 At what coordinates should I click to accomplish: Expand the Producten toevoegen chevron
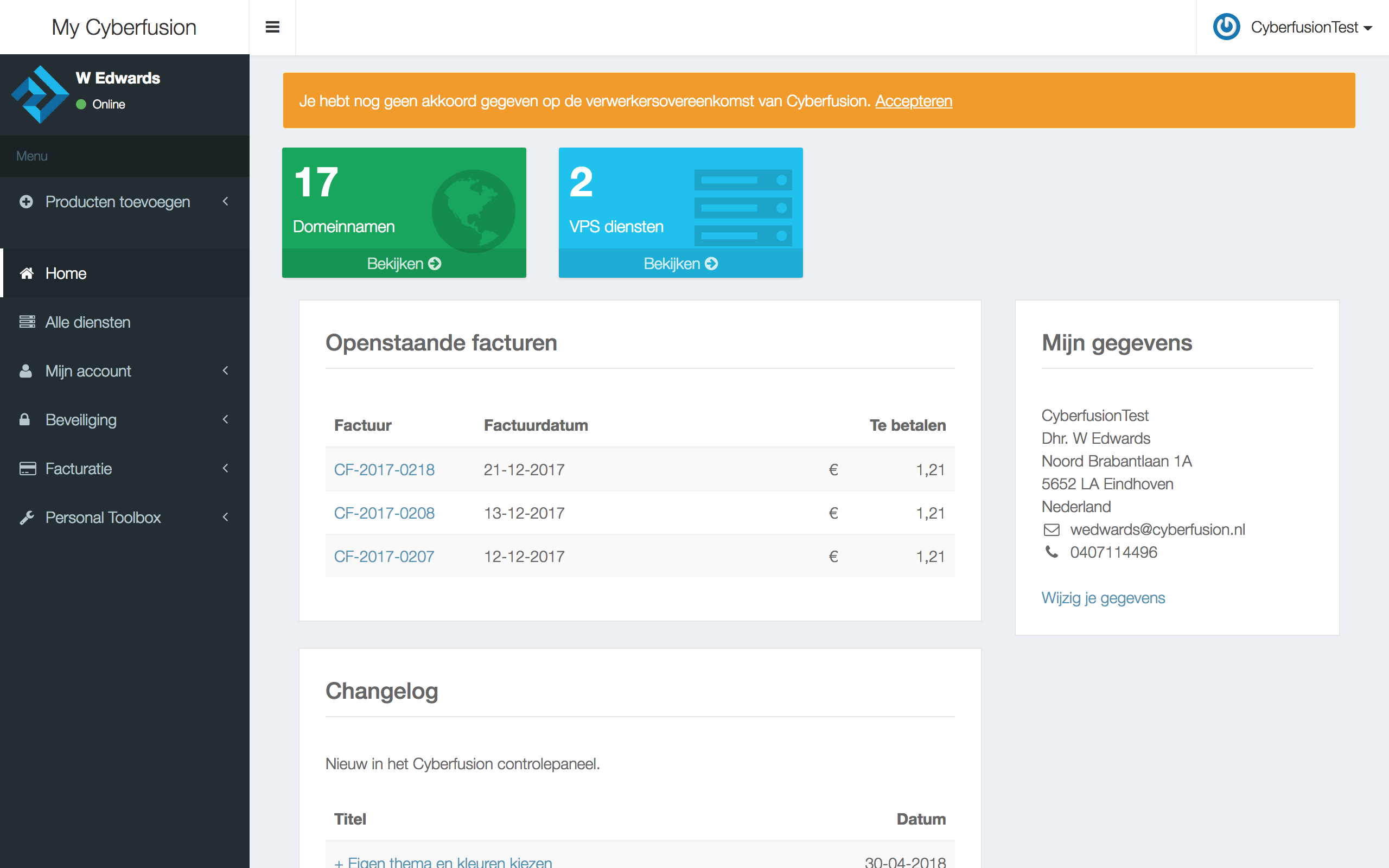click(x=226, y=201)
